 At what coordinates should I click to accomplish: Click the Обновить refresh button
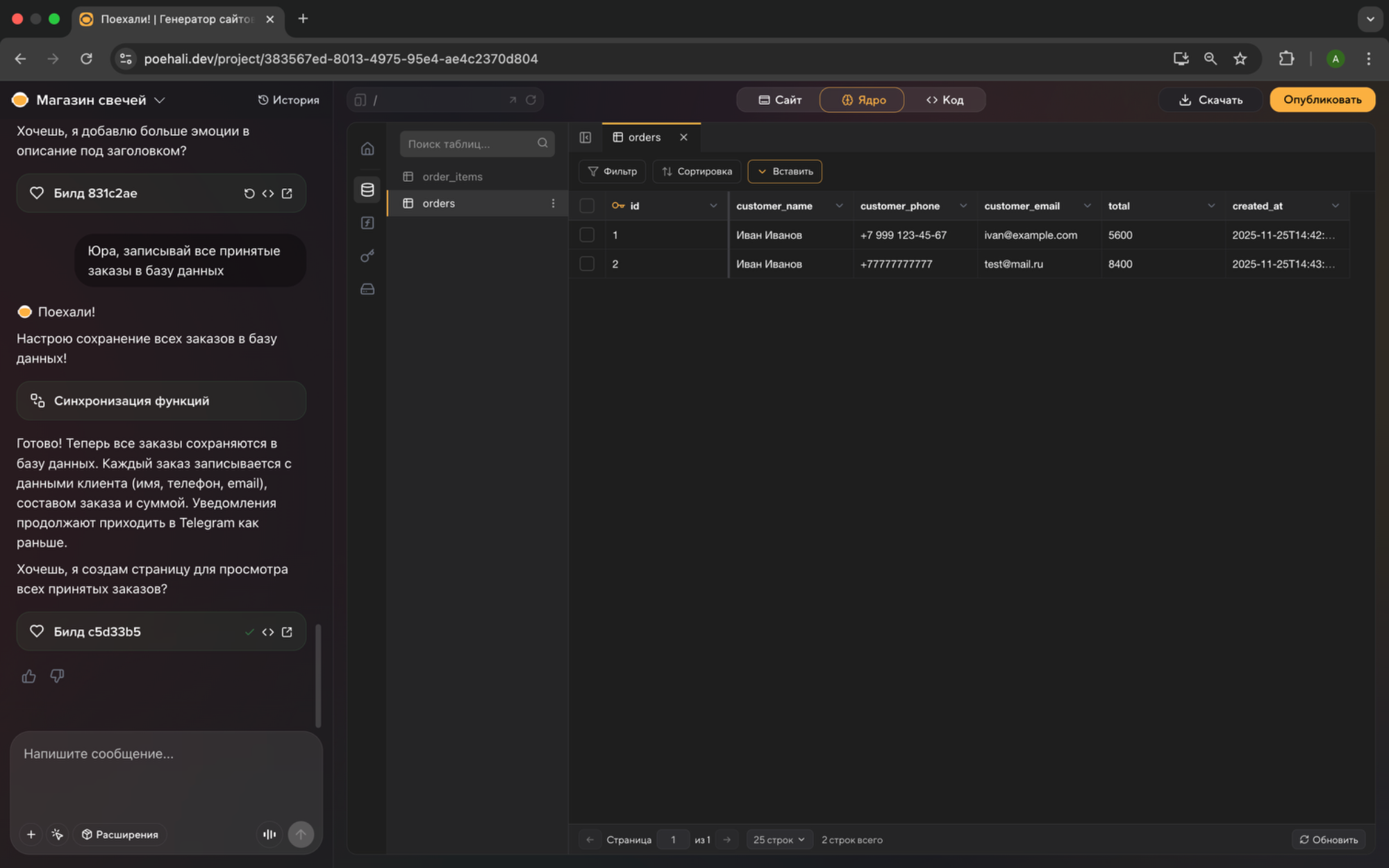[1328, 840]
